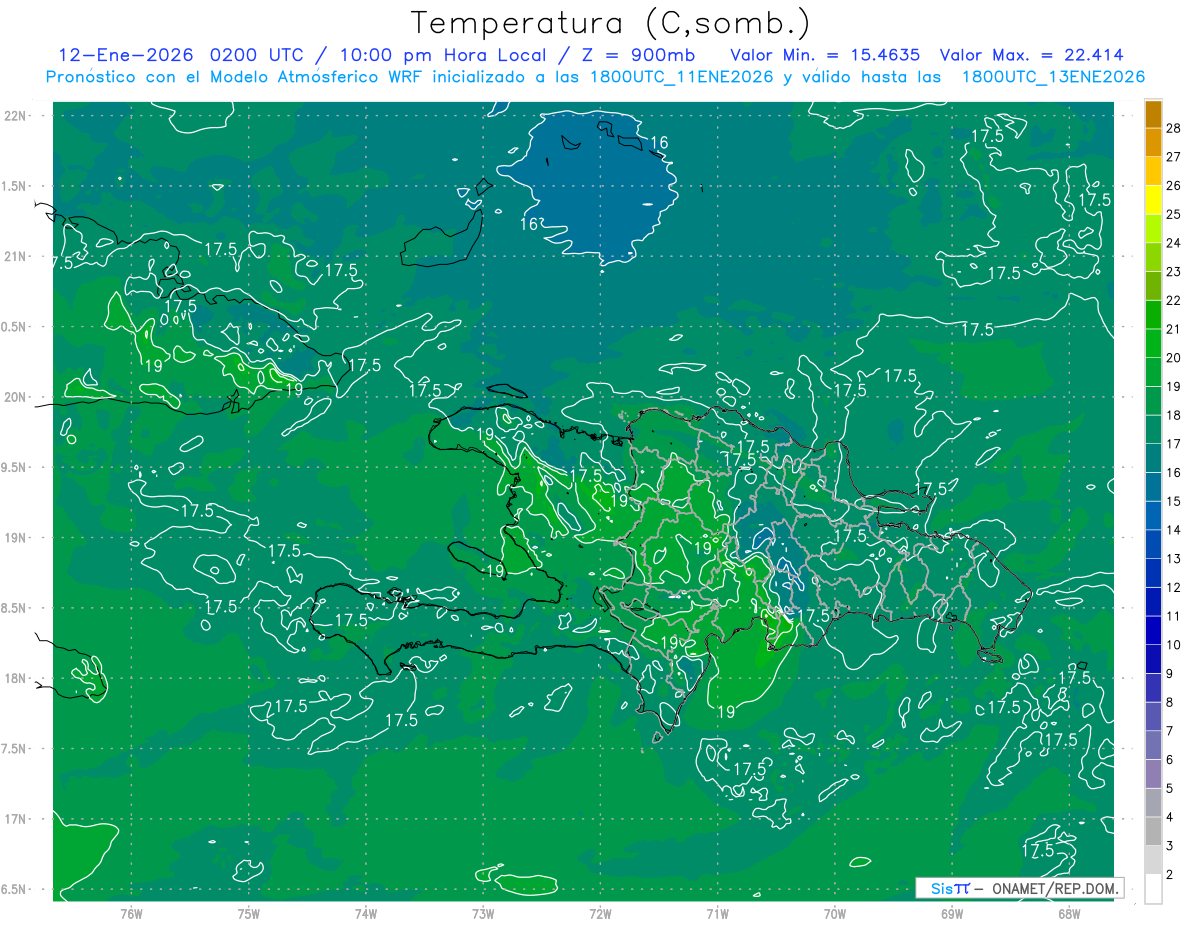
Task: Click the "68W" longitude axis label
Action: pos(1069,913)
